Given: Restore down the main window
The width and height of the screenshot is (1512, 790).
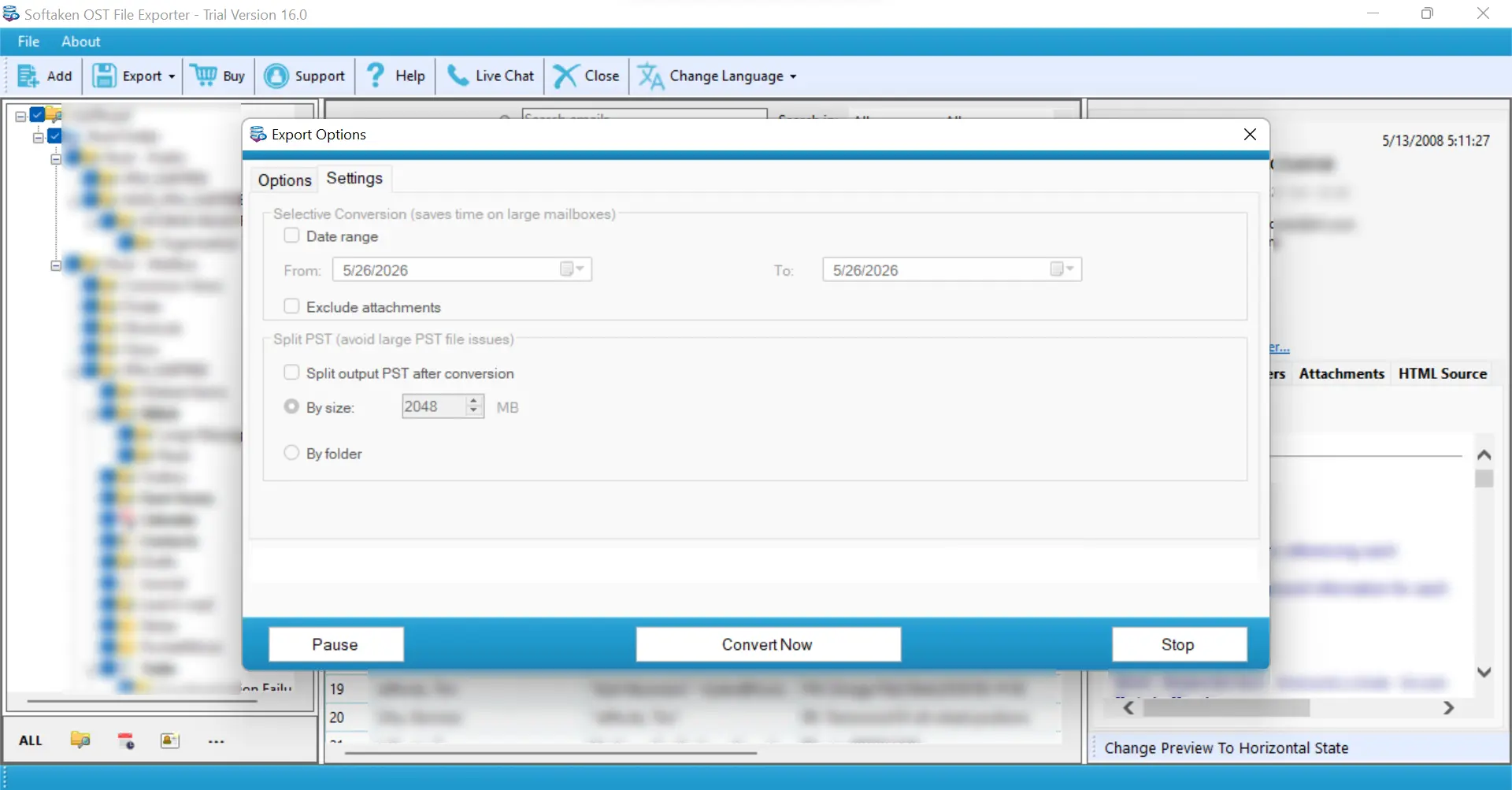Looking at the screenshot, I should coord(1427,13).
